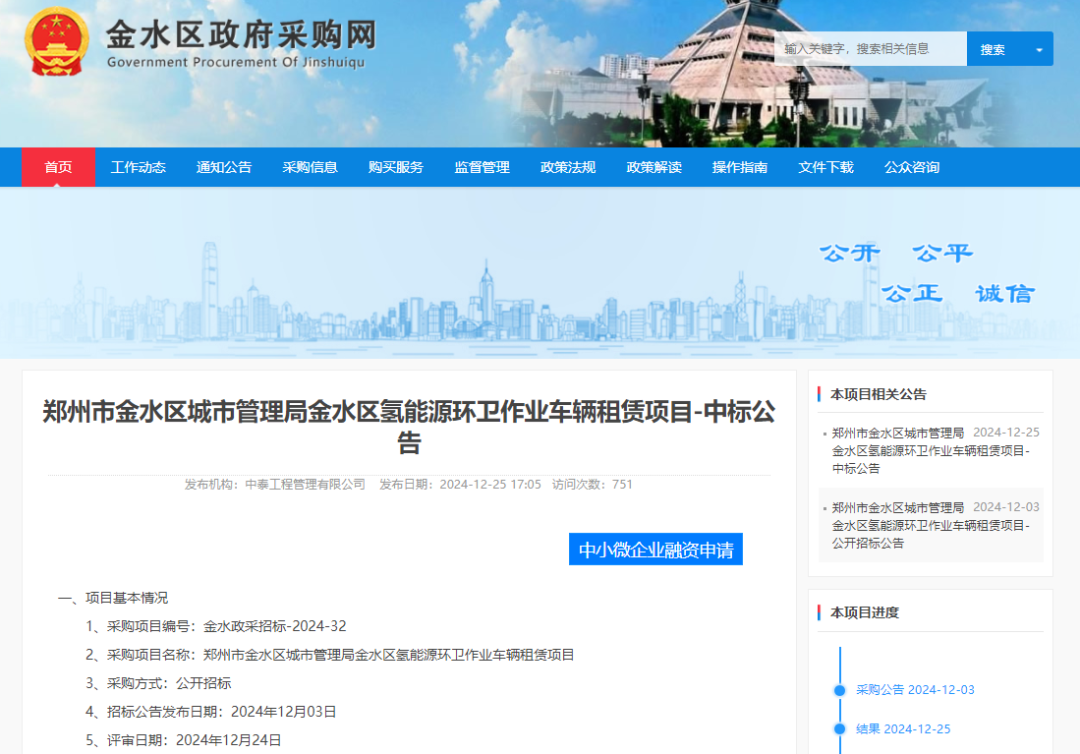Viewport: 1080px width, 754px height.
Task: Click the announcement title heading
Action: point(409,426)
